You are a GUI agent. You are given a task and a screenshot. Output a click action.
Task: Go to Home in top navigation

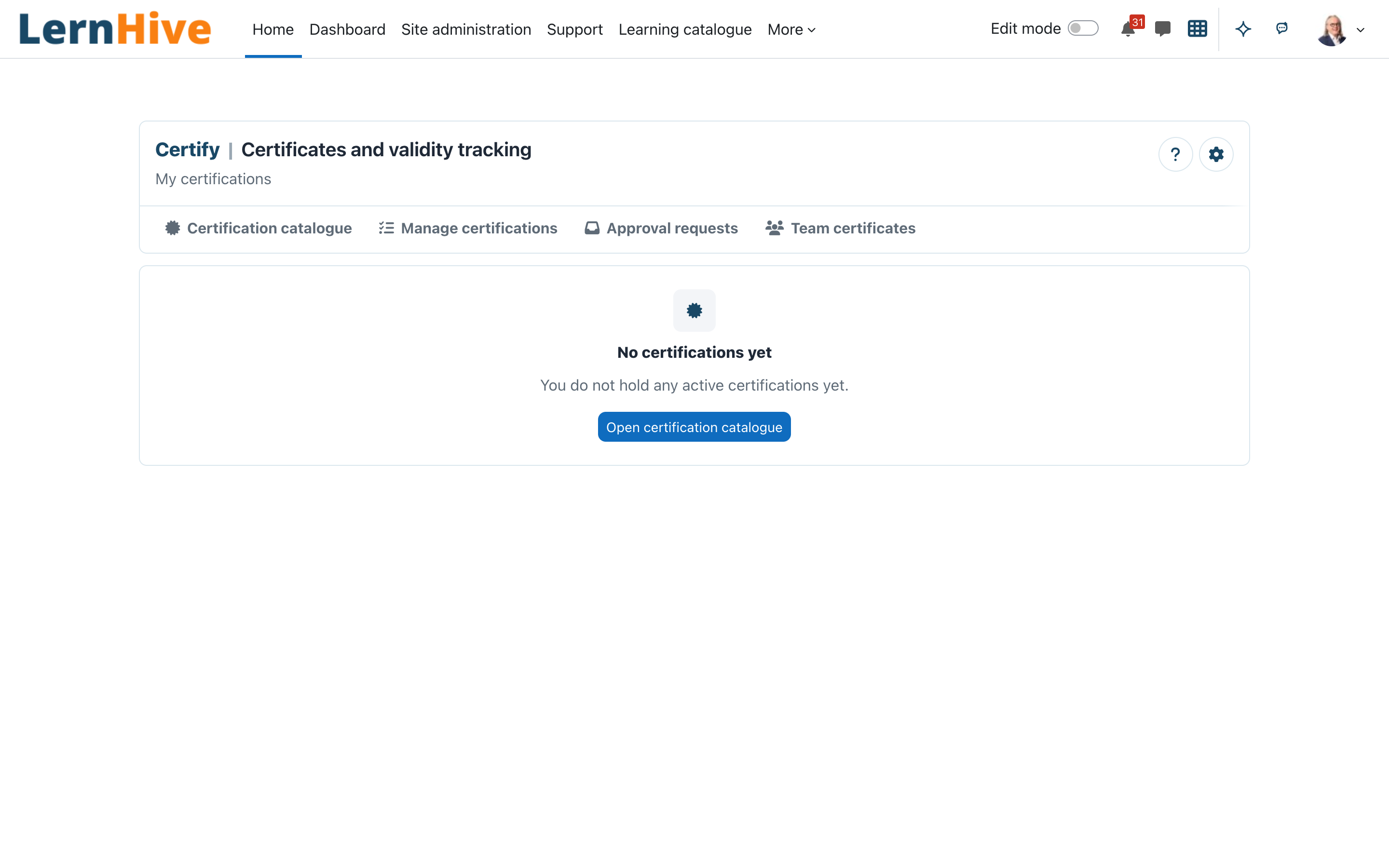click(273, 29)
